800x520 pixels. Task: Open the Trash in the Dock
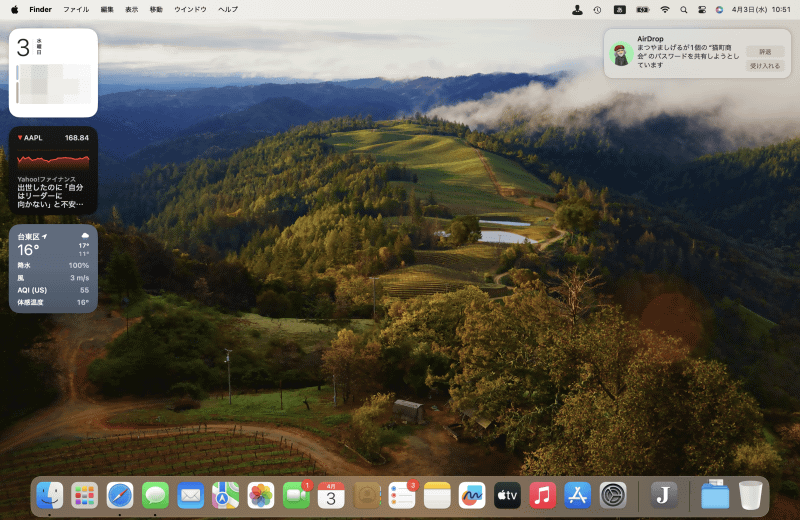click(751, 495)
